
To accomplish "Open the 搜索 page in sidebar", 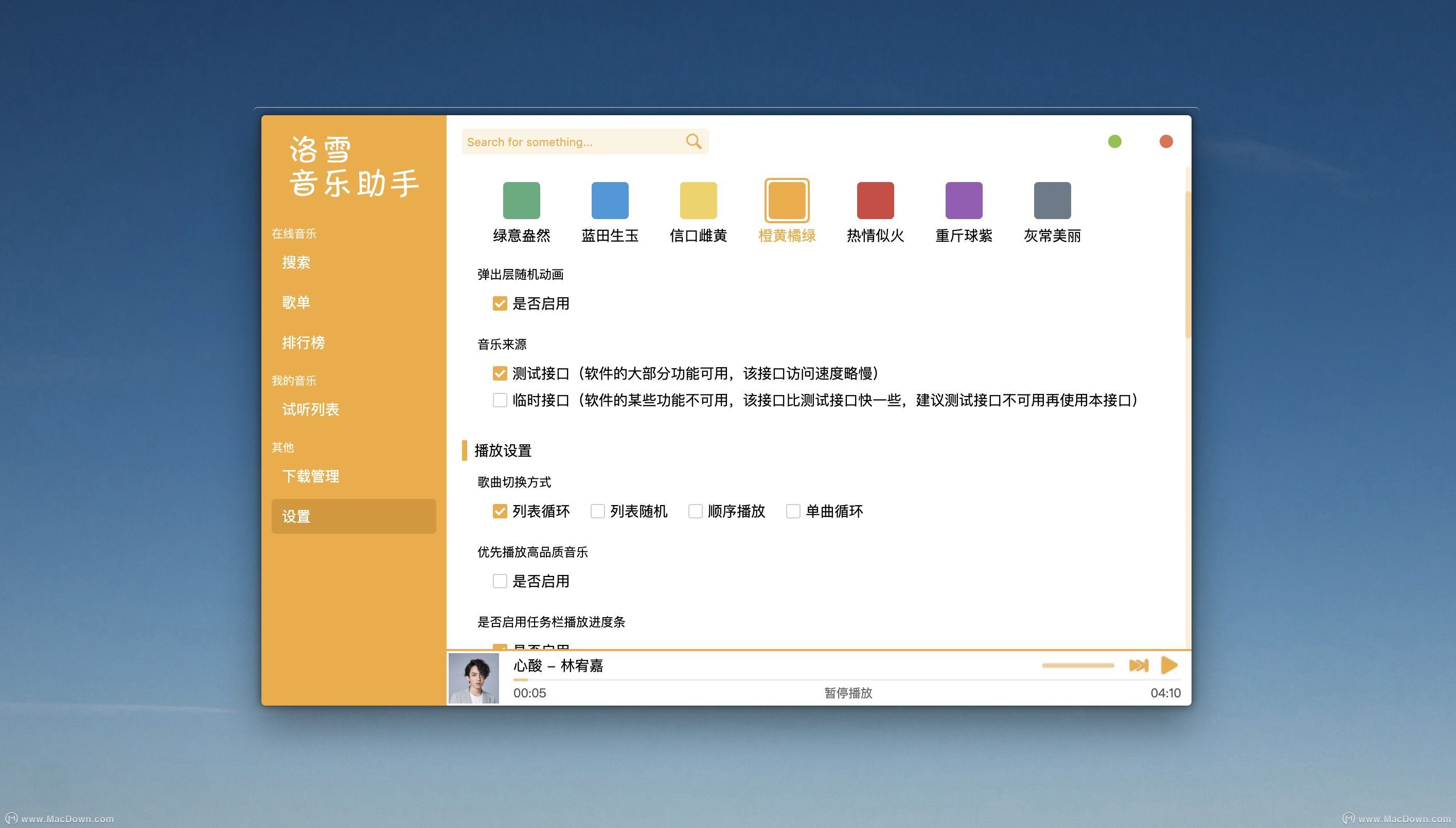I will 296,262.
